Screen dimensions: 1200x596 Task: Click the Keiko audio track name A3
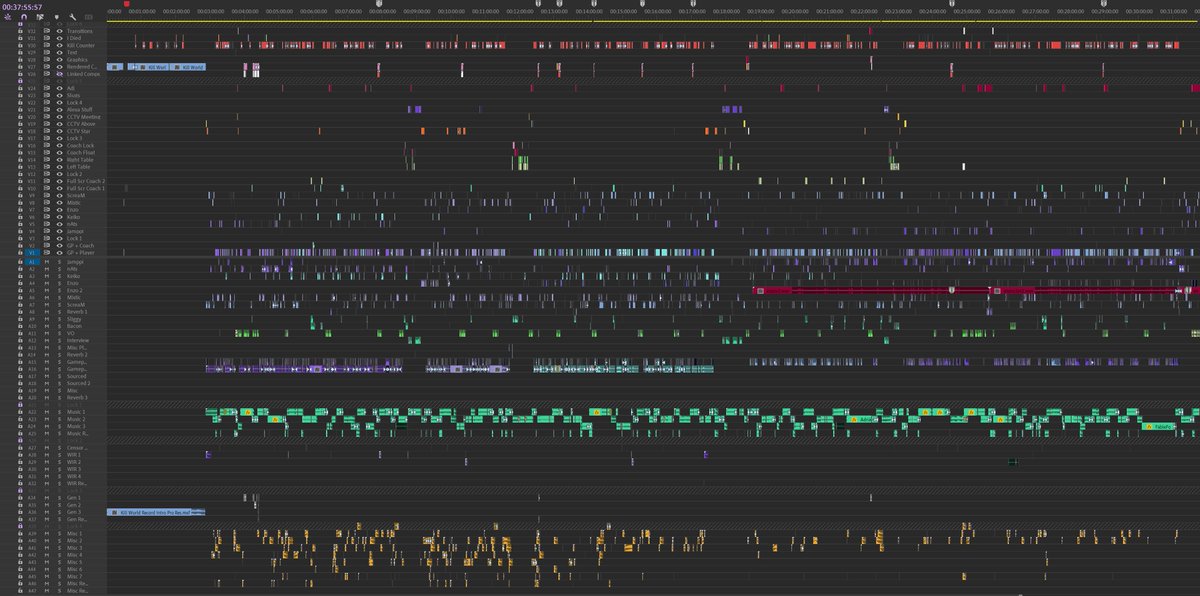[x=73, y=276]
